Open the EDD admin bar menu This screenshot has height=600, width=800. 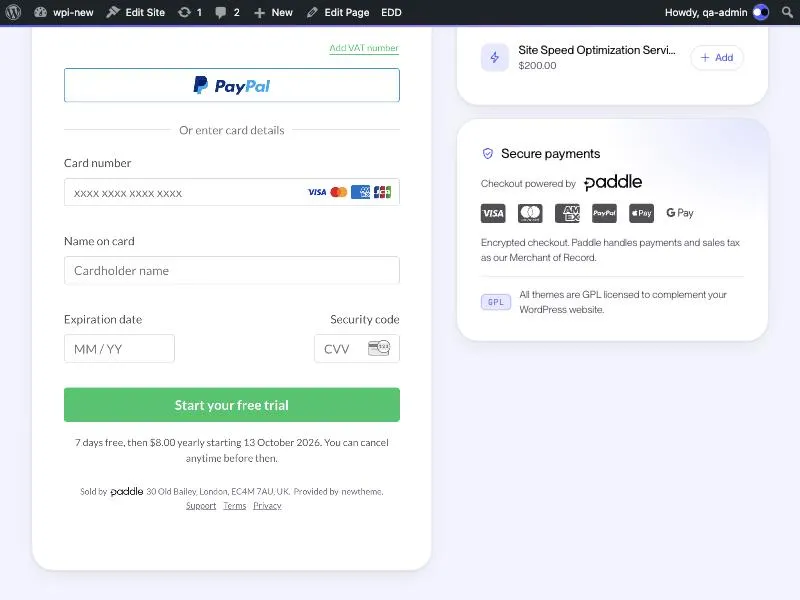click(x=391, y=12)
